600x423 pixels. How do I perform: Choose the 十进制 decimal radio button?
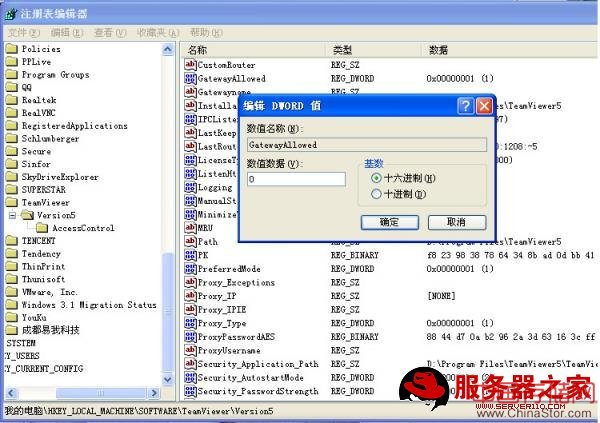[376, 193]
